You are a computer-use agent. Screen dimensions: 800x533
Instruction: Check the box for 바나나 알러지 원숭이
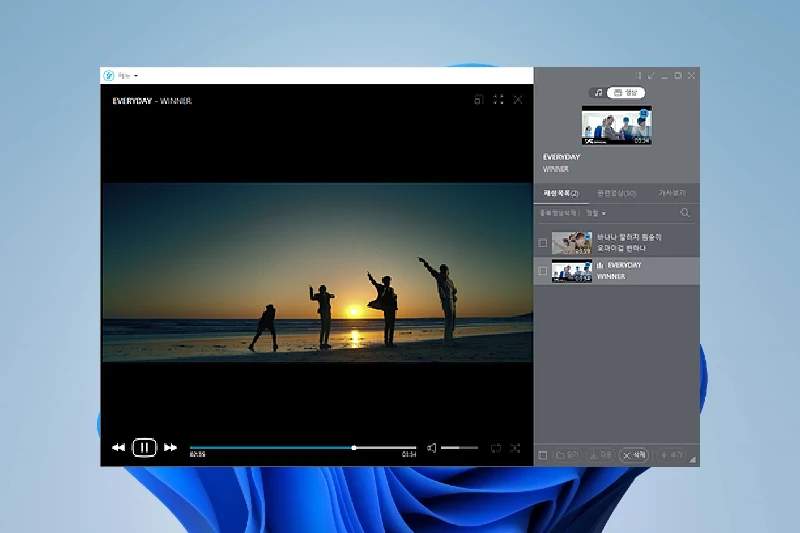542,243
